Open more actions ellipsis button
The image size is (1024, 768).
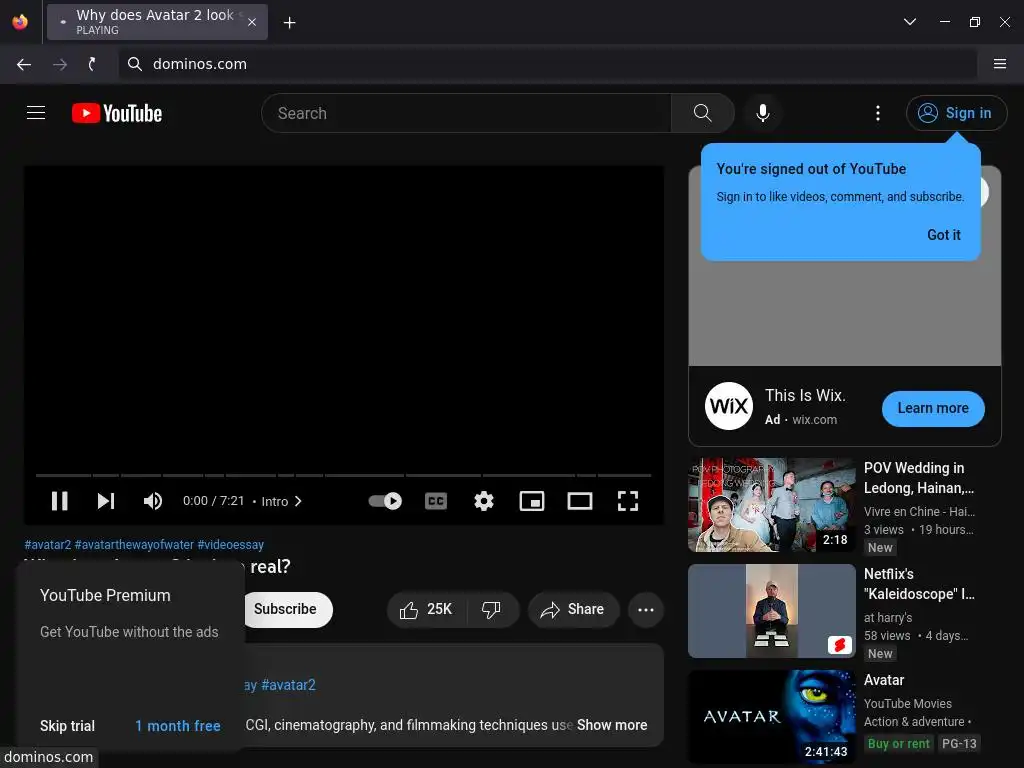646,609
